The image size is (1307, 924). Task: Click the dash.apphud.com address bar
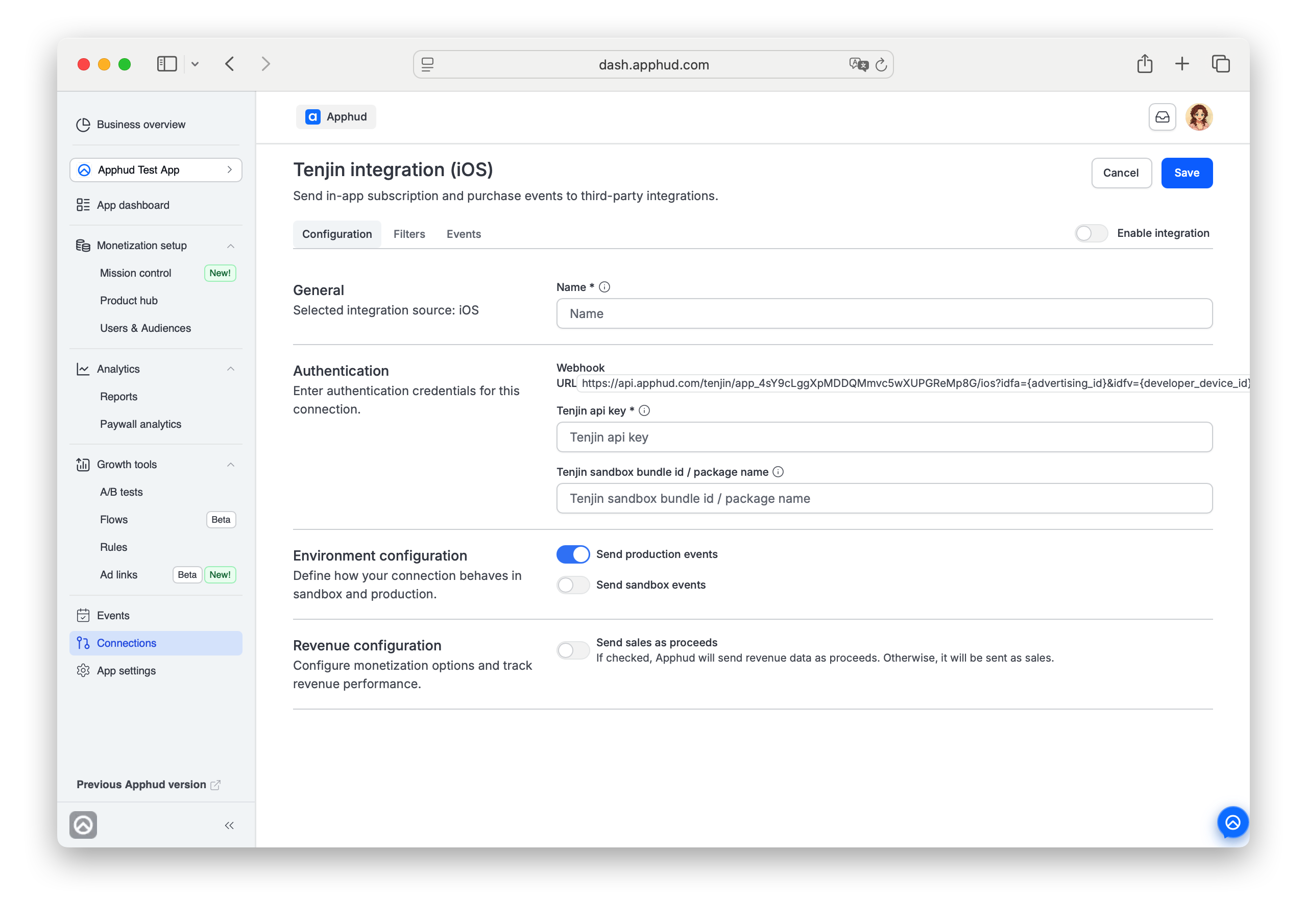point(653,65)
